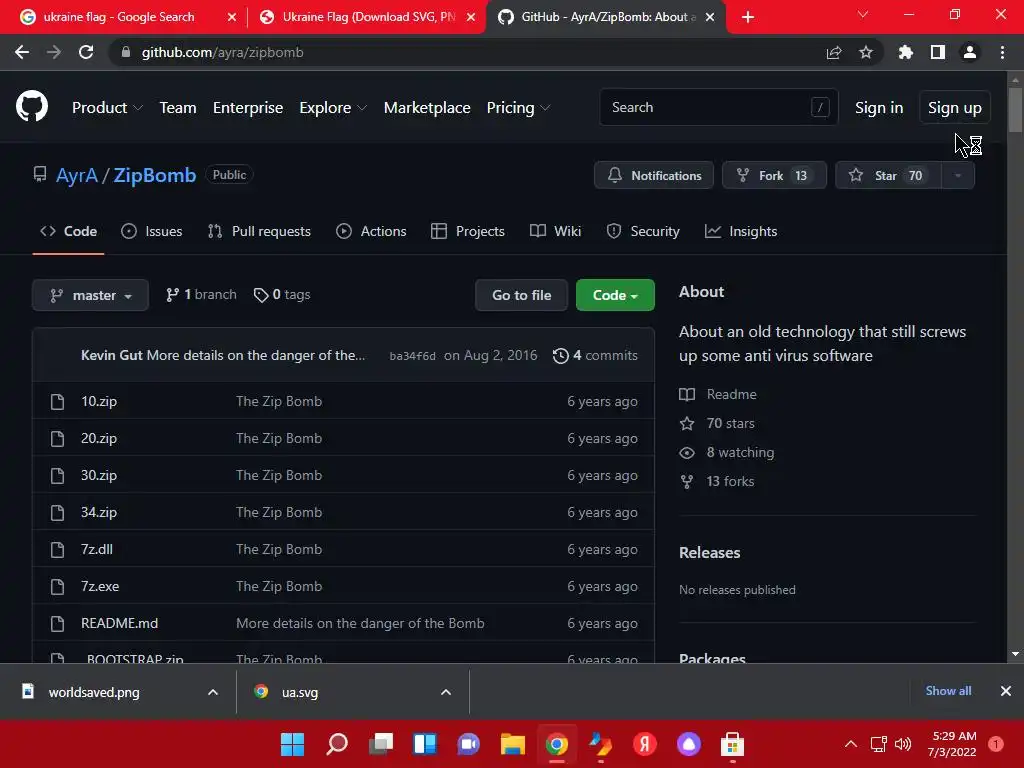Click the GitHub octocat logo

pos(32,106)
